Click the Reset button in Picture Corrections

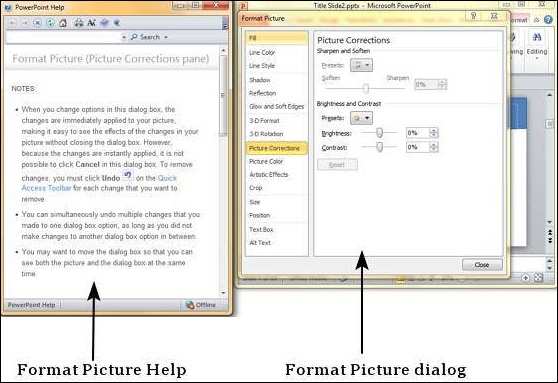click(x=337, y=164)
